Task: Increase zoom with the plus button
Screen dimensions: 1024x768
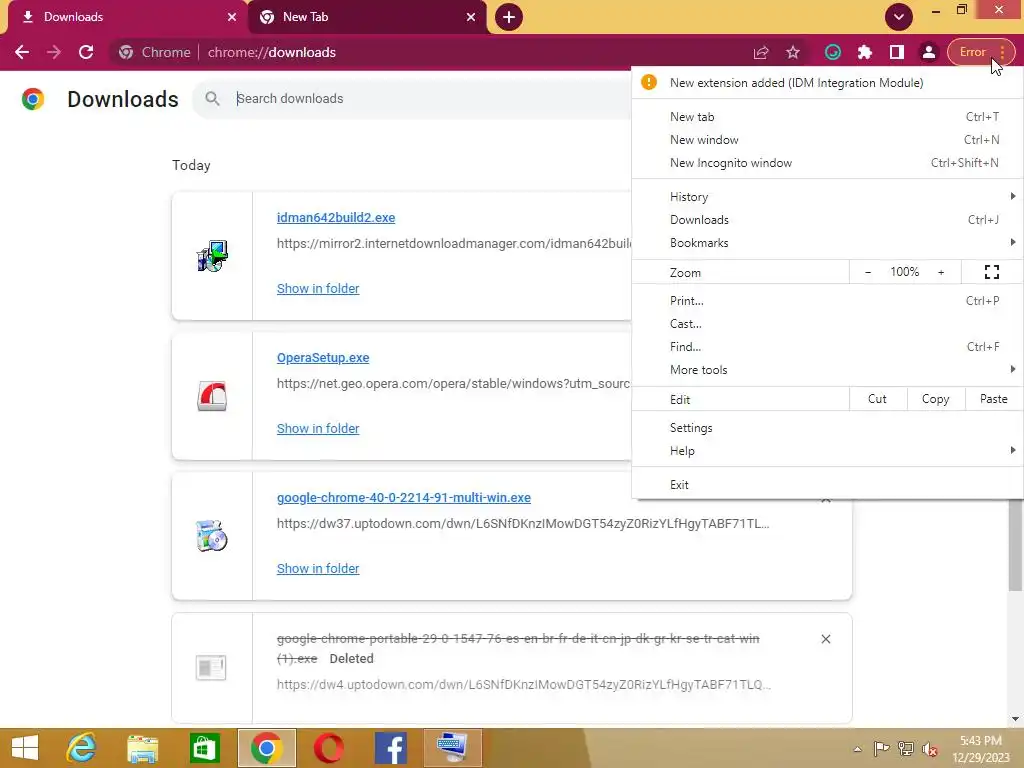Action: coord(941,272)
